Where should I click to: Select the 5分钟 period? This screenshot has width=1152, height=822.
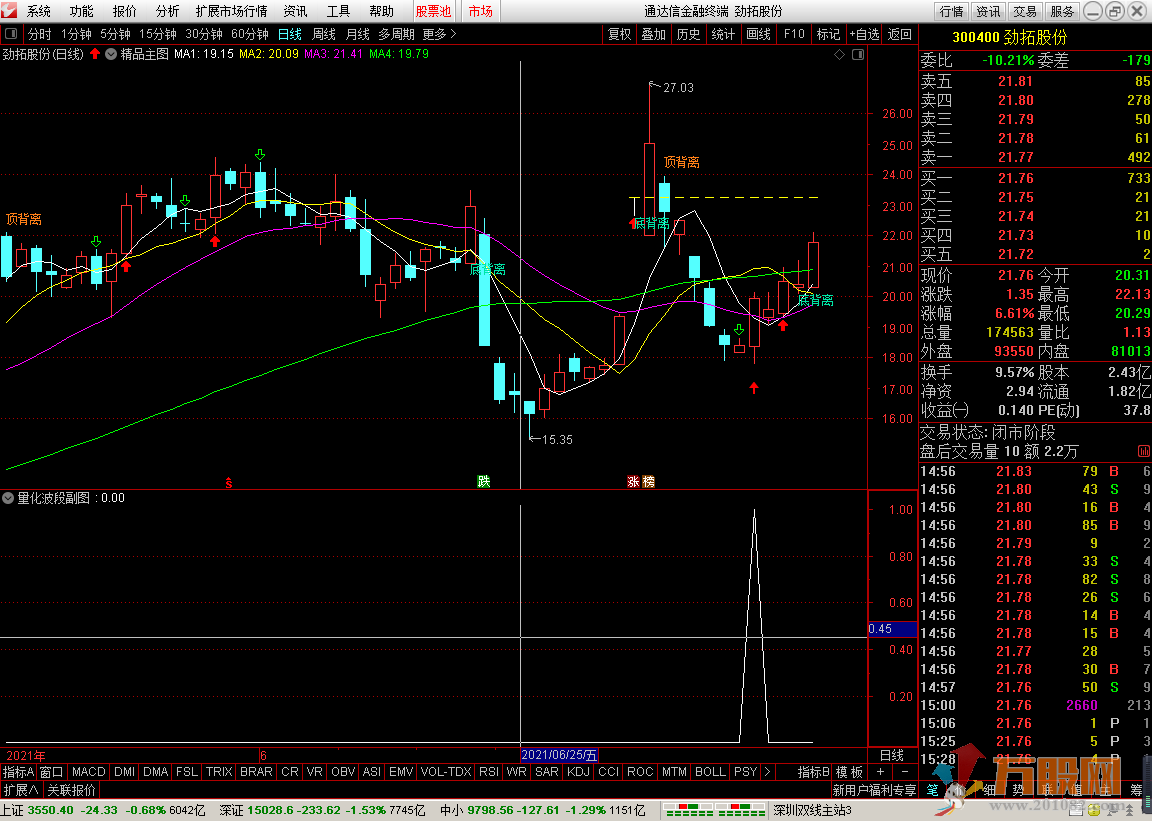(x=115, y=34)
